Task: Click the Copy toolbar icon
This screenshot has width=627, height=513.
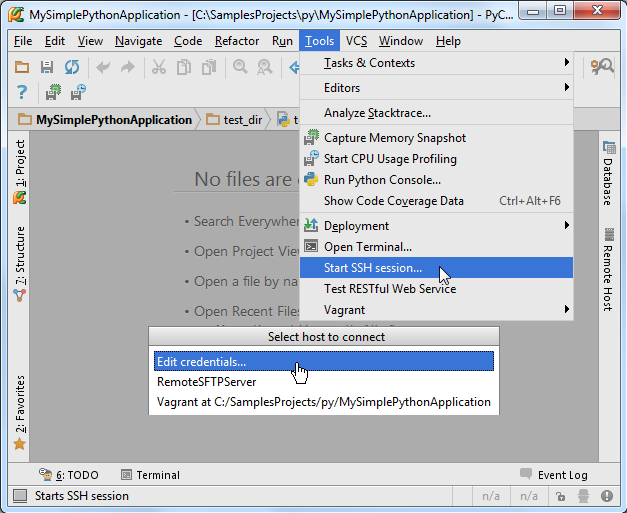Action: tap(184, 67)
